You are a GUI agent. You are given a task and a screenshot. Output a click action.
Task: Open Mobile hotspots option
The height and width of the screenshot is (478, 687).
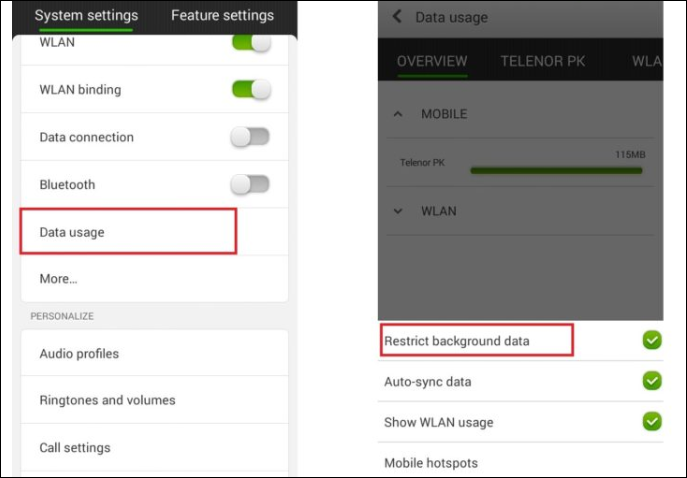click(x=521, y=463)
